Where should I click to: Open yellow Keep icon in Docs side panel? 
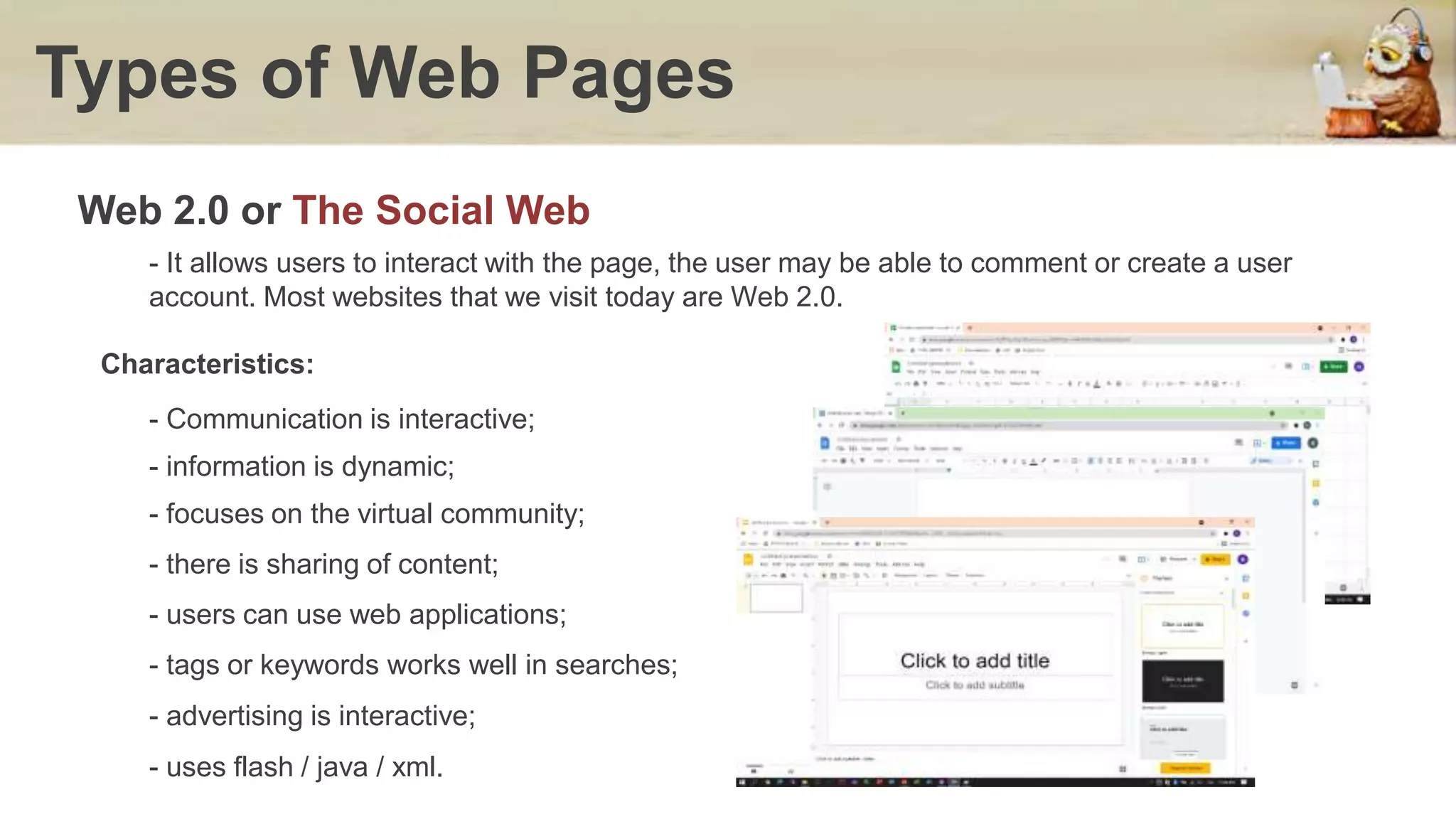[1316, 483]
